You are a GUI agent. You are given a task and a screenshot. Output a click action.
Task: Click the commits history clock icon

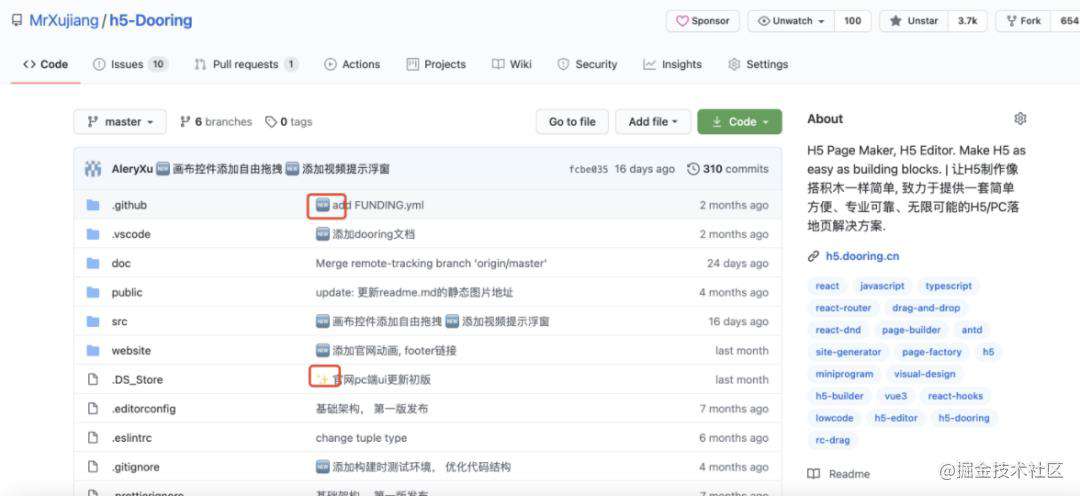pyautogui.click(x=694, y=169)
